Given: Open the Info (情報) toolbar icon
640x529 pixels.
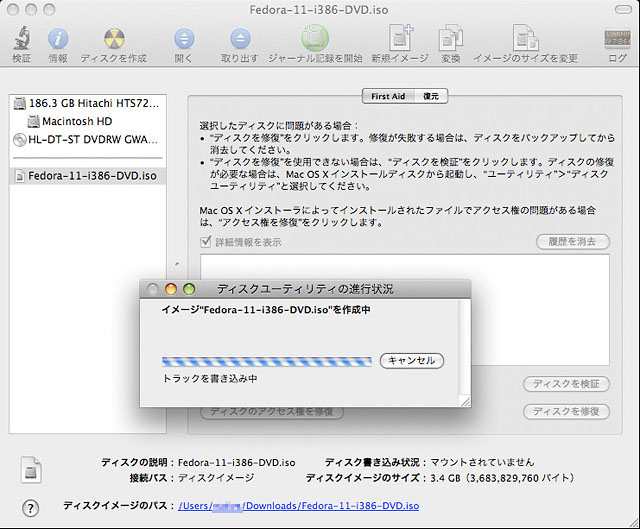Looking at the screenshot, I should click(x=58, y=39).
